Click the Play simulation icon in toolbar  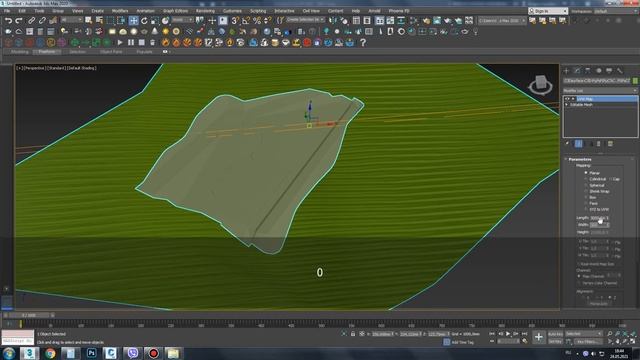coord(120,42)
